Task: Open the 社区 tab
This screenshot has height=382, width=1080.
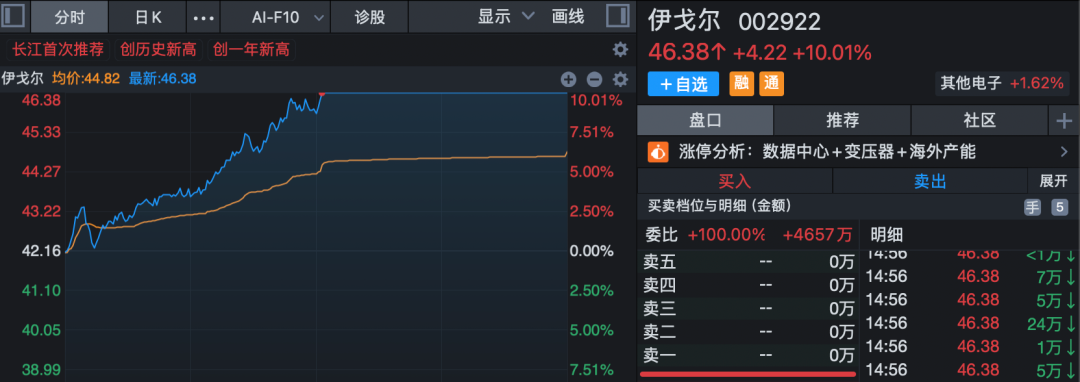Action: coord(979,121)
